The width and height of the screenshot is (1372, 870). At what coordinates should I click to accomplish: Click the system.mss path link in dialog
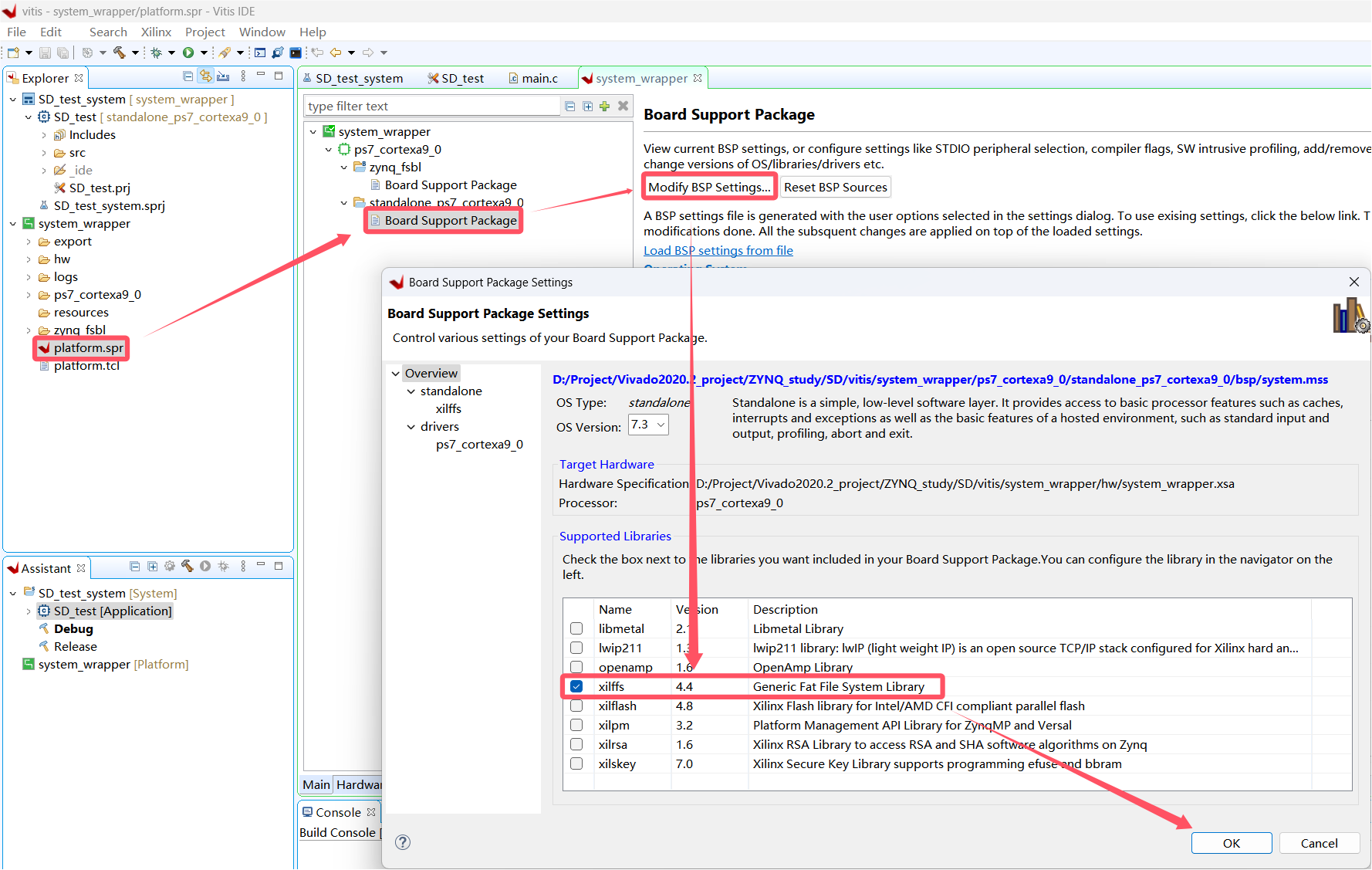click(940, 379)
